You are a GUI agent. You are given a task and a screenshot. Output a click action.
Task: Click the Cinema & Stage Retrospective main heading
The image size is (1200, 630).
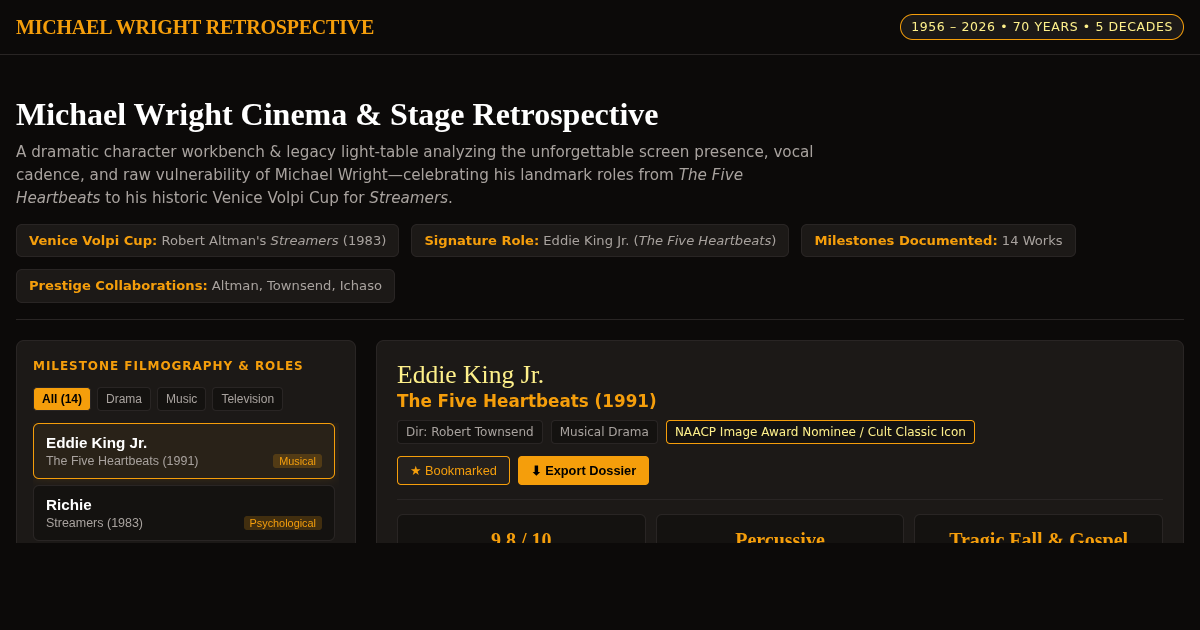pos(337,114)
